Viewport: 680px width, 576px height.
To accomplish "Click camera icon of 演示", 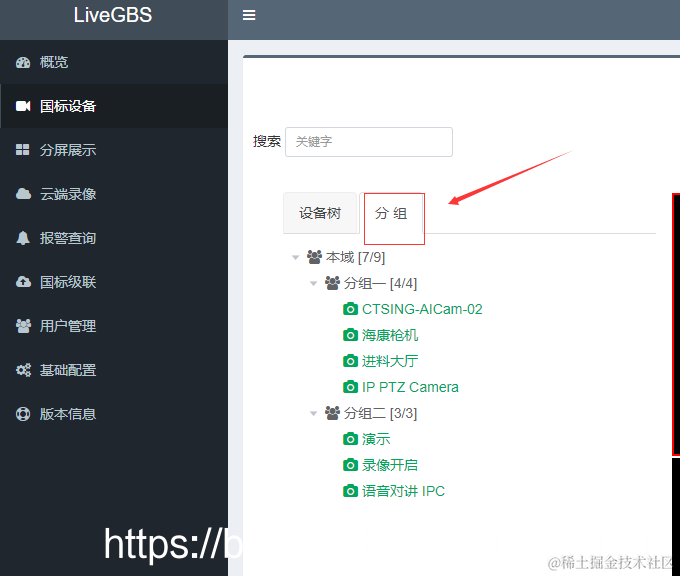I will click(350, 439).
